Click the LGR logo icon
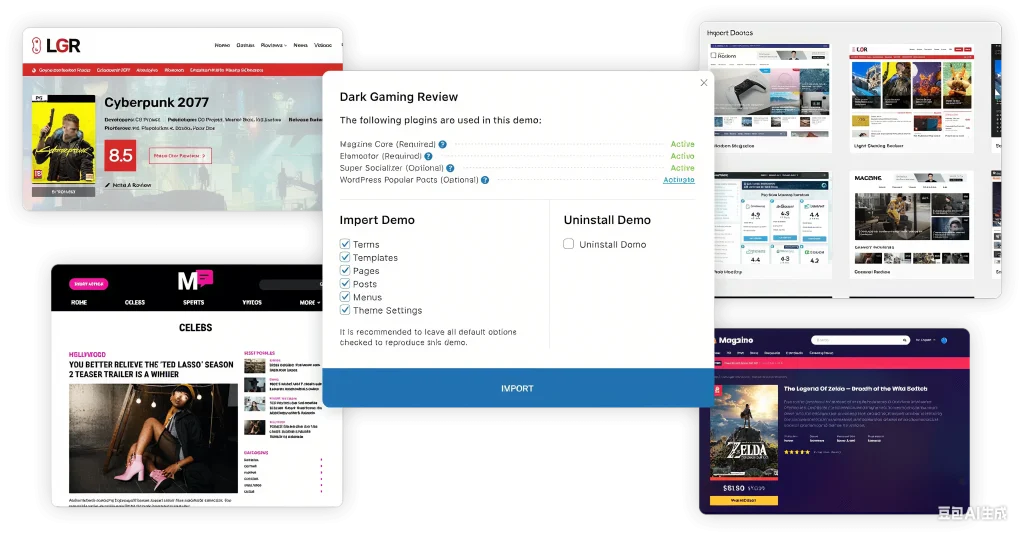 pyautogui.click(x=37, y=45)
